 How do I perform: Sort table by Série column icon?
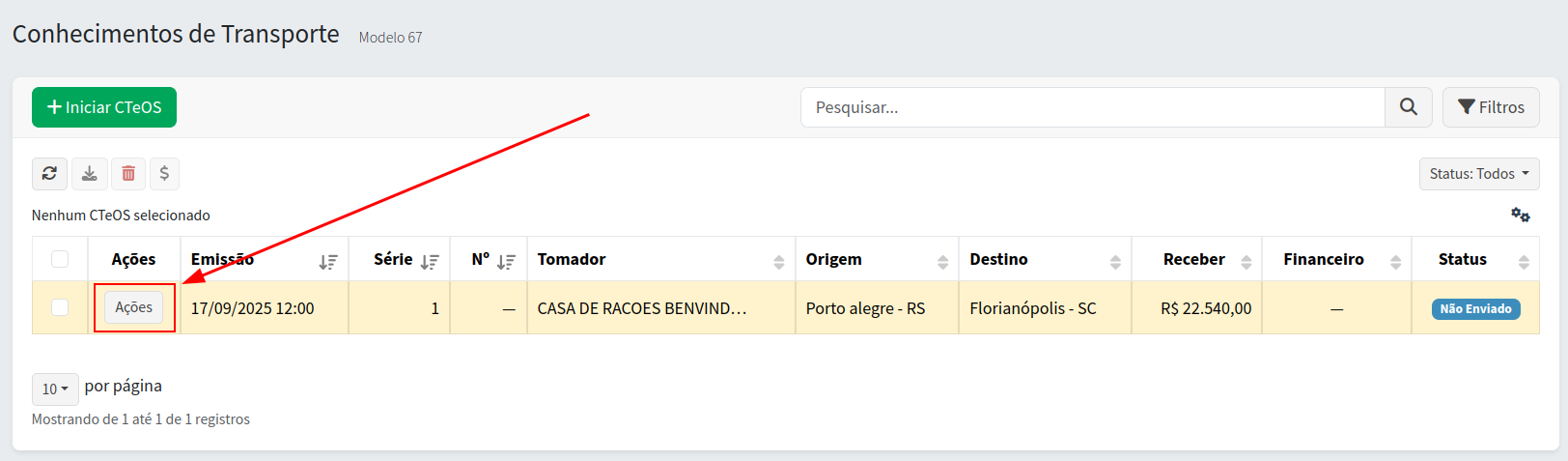pos(430,261)
